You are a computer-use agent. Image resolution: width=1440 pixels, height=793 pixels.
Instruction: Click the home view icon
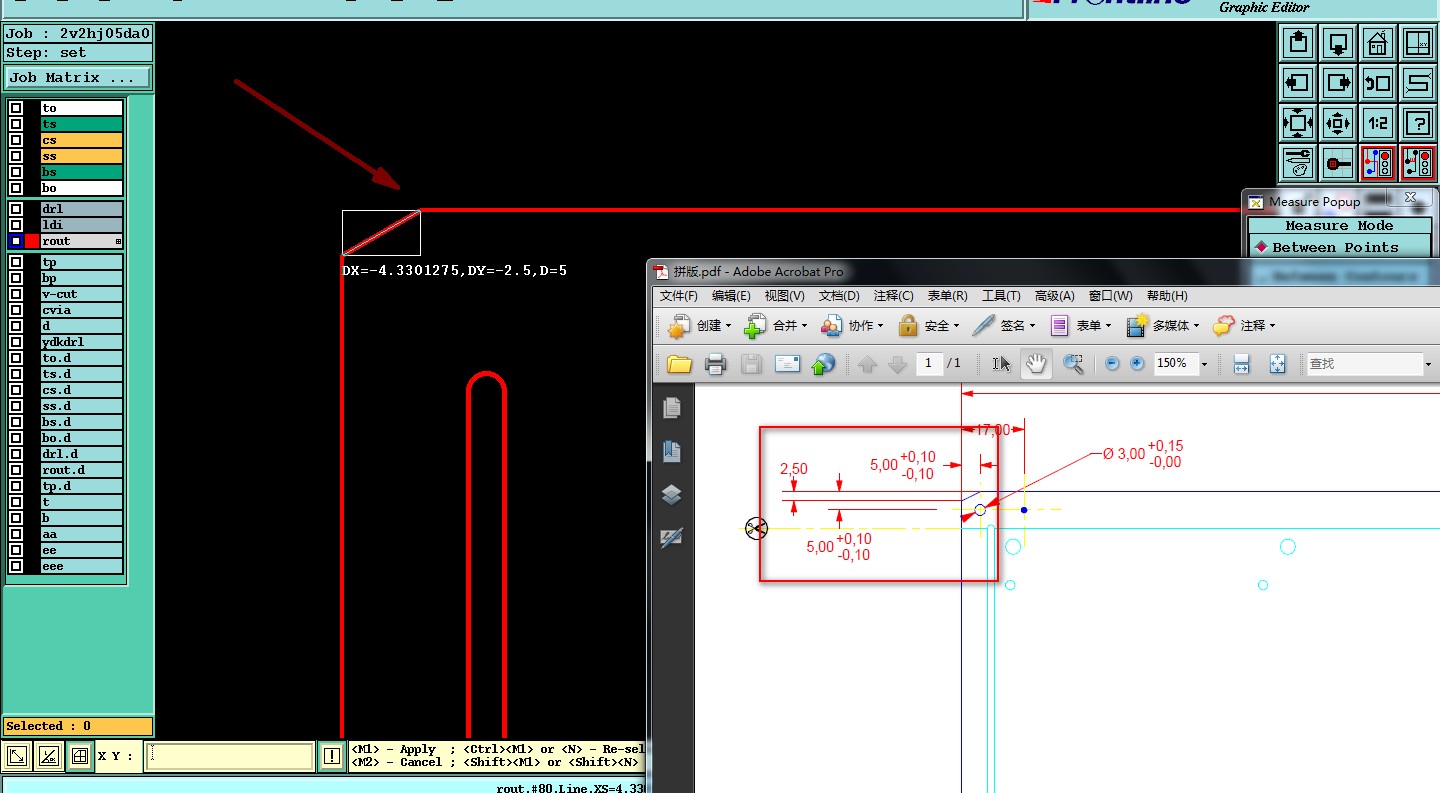[1378, 44]
